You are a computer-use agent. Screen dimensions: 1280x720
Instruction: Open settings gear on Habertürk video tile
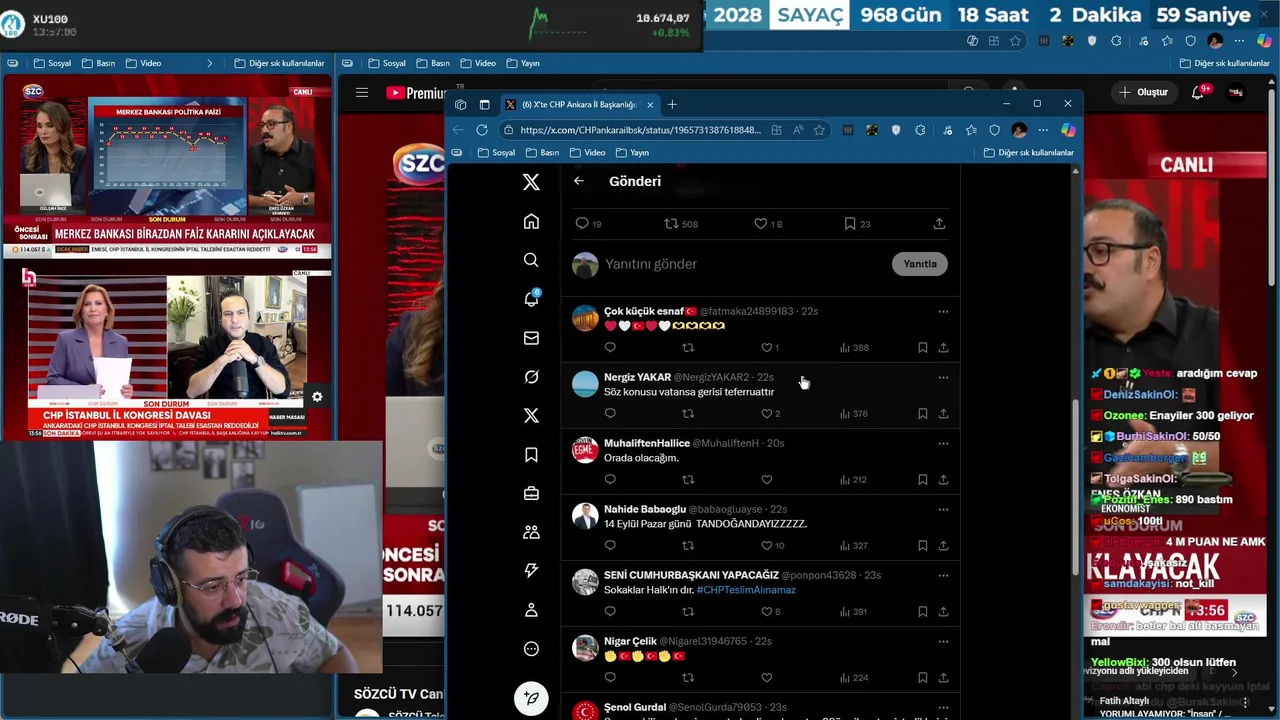click(x=317, y=397)
